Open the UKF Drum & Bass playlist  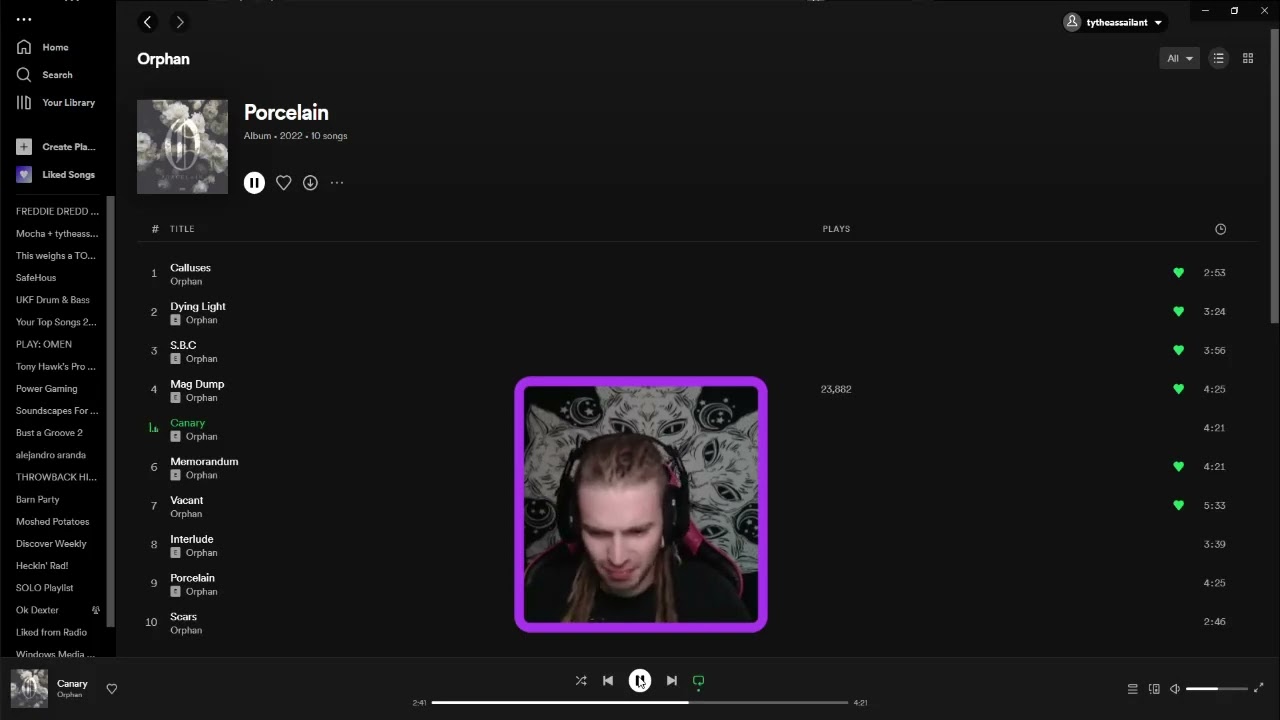(x=52, y=300)
